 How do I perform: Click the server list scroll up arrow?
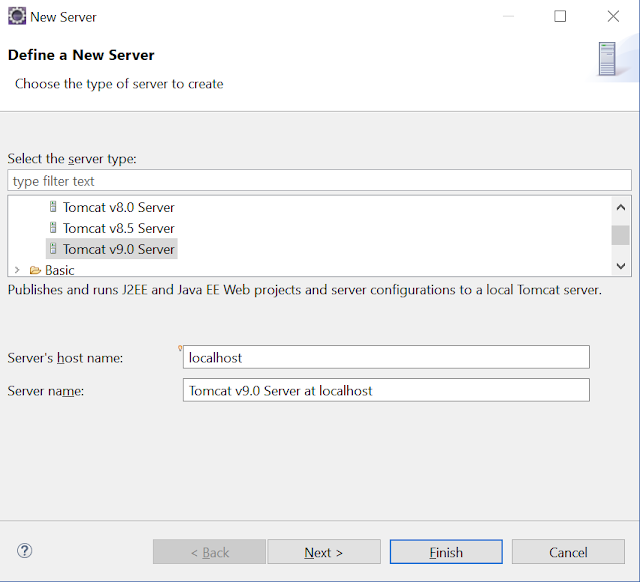(x=621, y=207)
